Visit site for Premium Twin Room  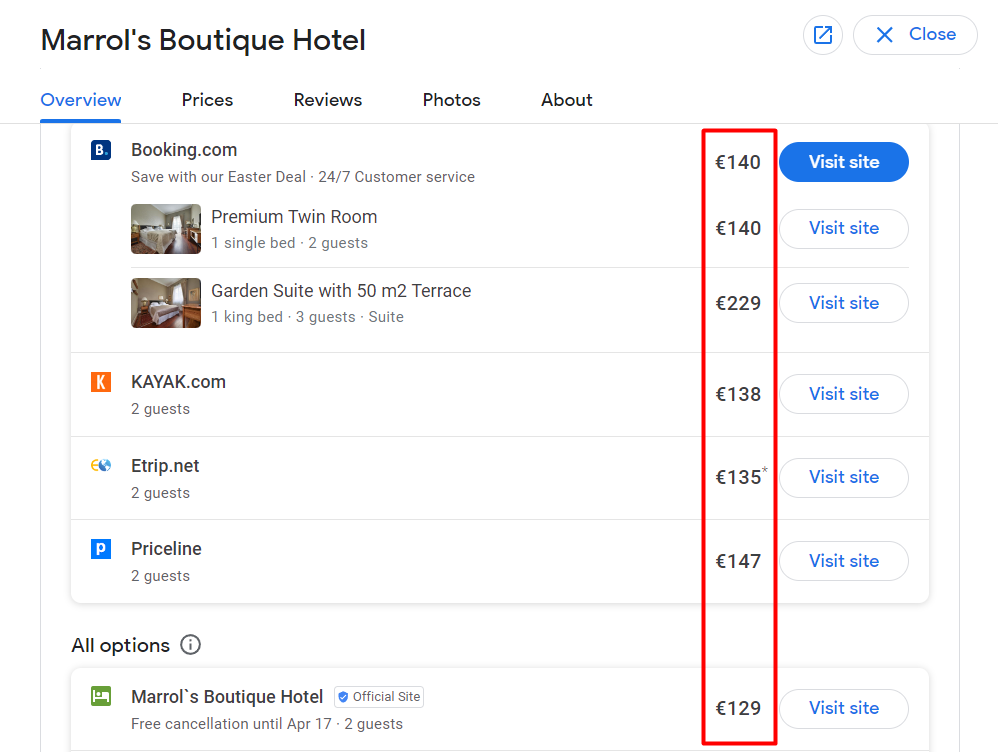pyautogui.click(x=844, y=229)
